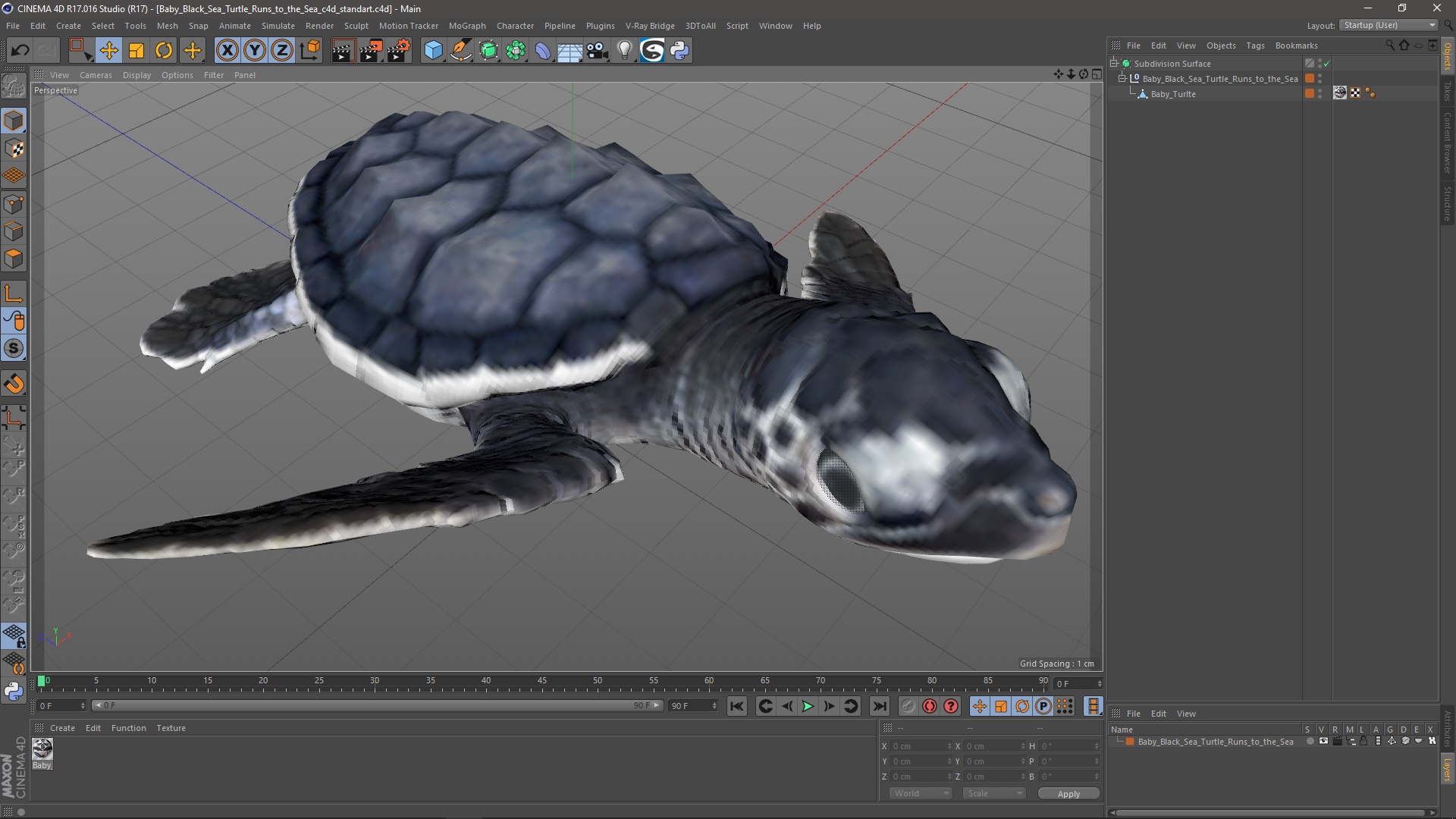Enable Points mode
Screen dimensions: 1456x819
click(x=14, y=204)
